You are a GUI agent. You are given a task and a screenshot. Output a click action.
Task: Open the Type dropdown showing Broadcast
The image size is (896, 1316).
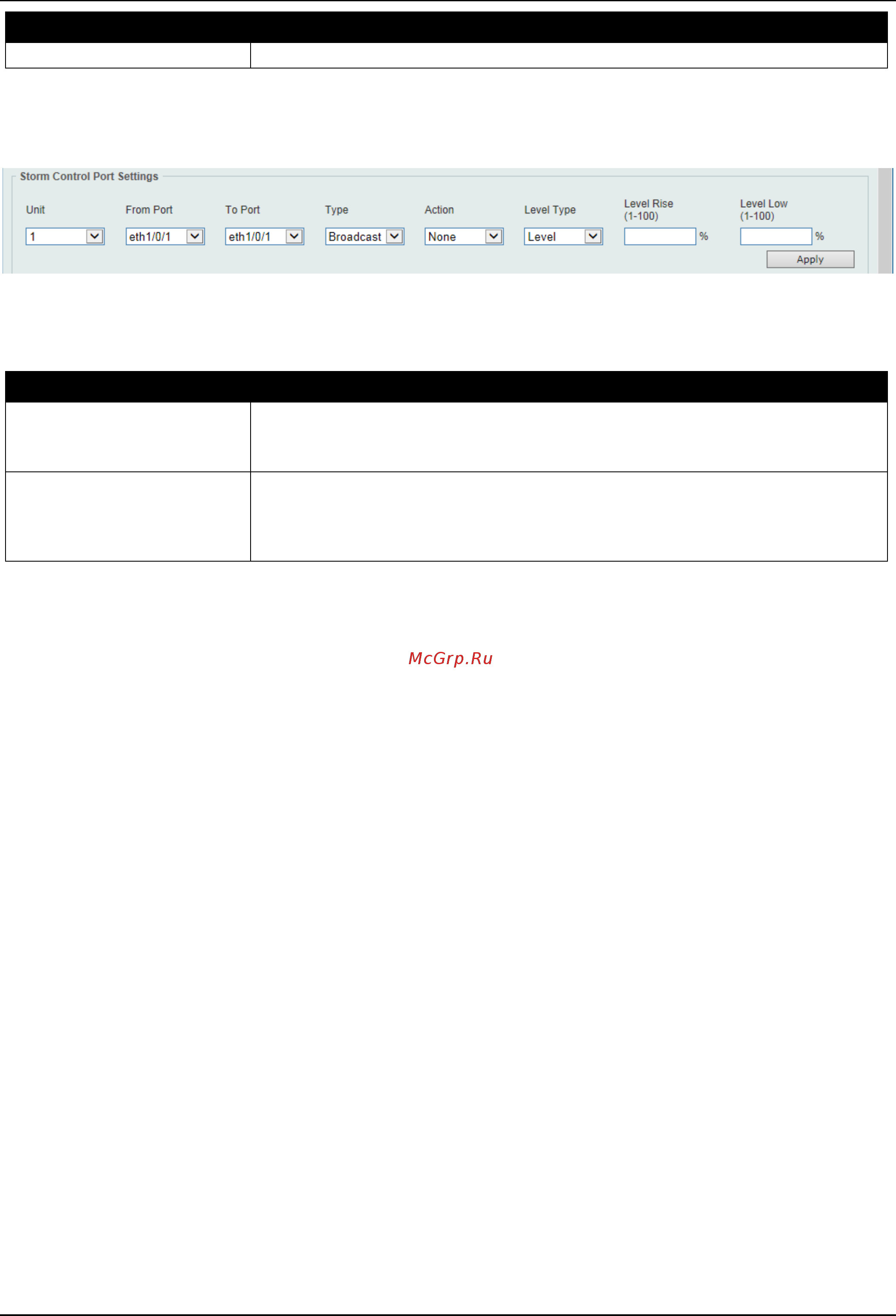pyautogui.click(x=364, y=236)
